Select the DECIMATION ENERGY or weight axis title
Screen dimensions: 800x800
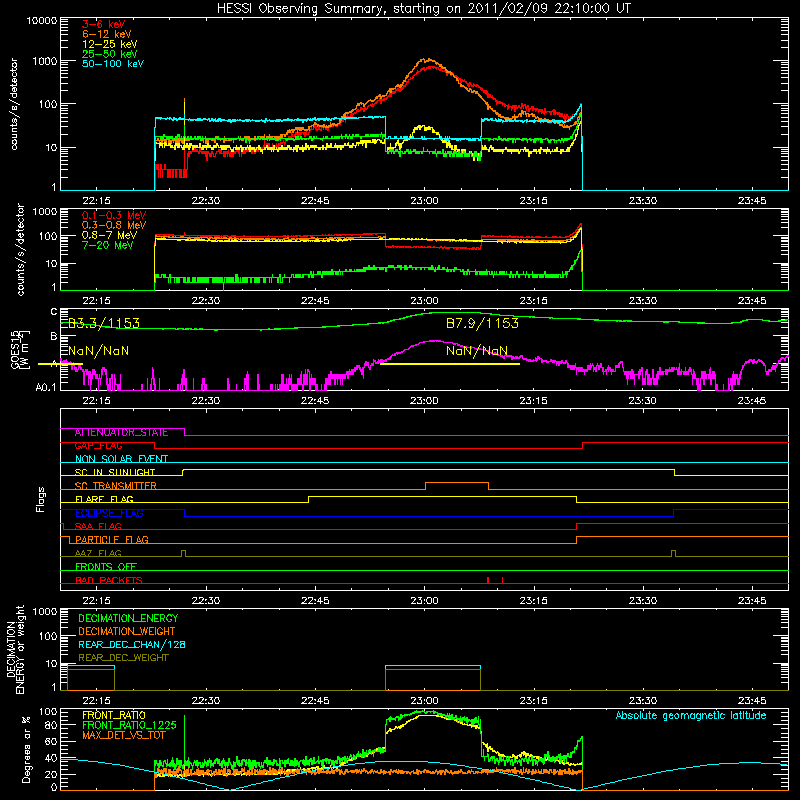(x=15, y=649)
